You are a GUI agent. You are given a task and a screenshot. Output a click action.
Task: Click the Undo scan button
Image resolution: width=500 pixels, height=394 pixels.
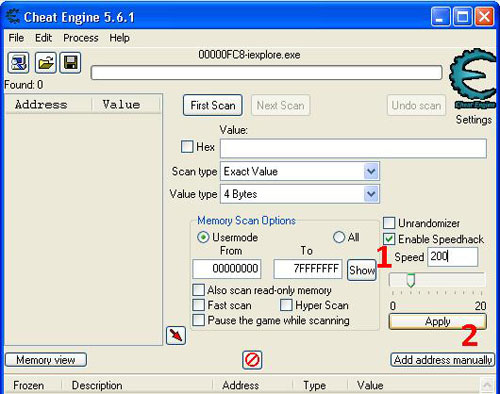416,105
